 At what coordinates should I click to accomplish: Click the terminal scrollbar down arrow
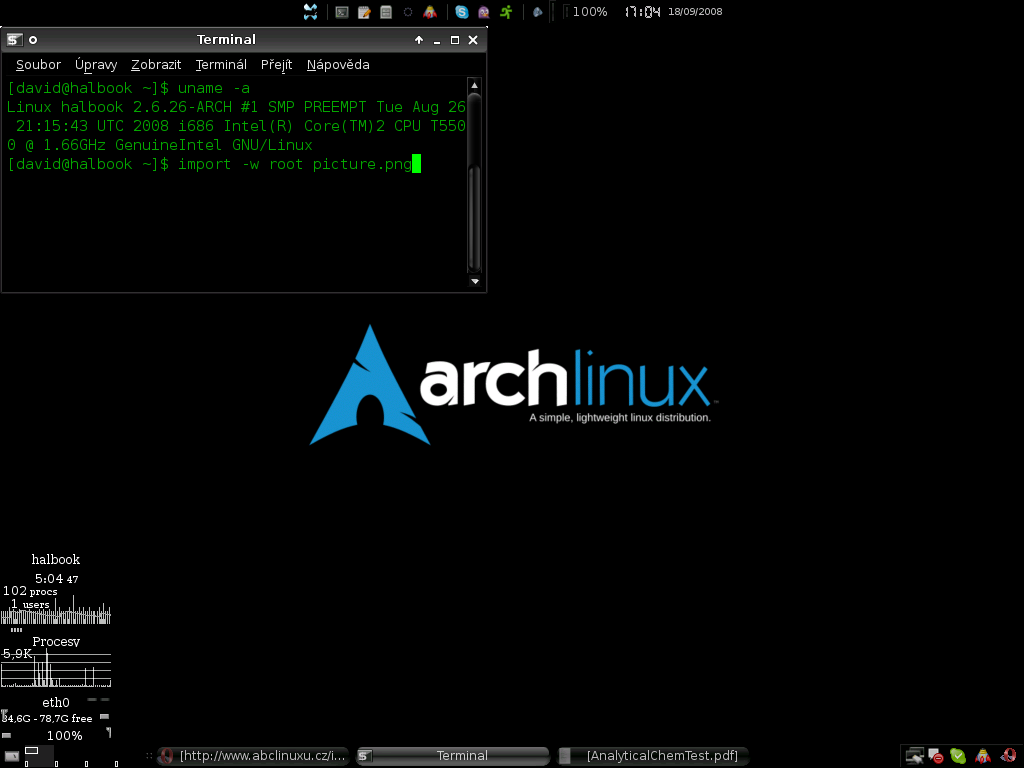point(475,281)
